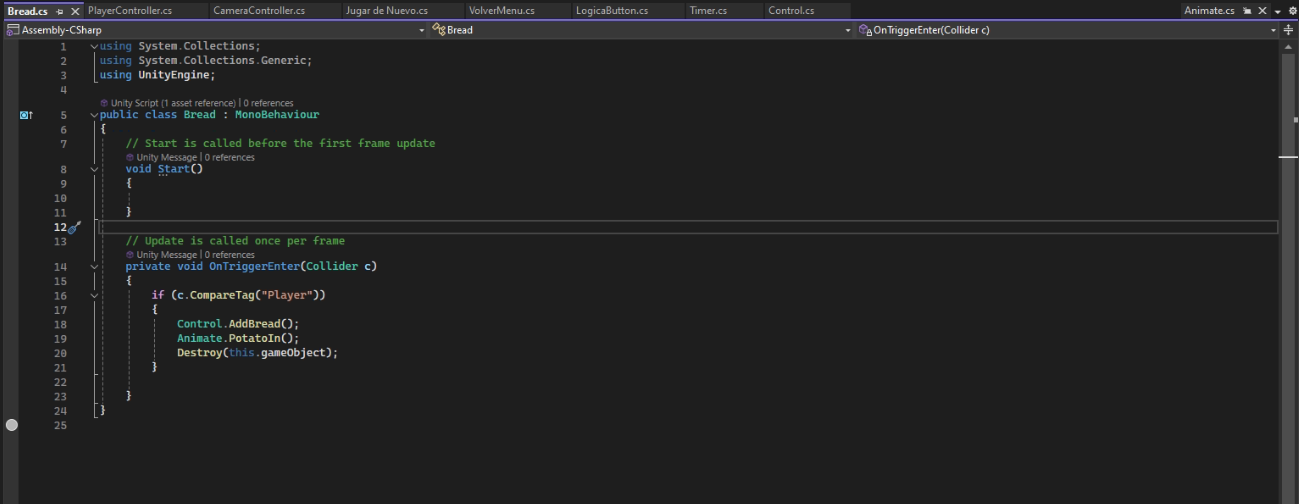Collapse the if CompareTag block
Image resolution: width=1299 pixels, height=504 pixels.
pyautogui.click(x=94, y=296)
